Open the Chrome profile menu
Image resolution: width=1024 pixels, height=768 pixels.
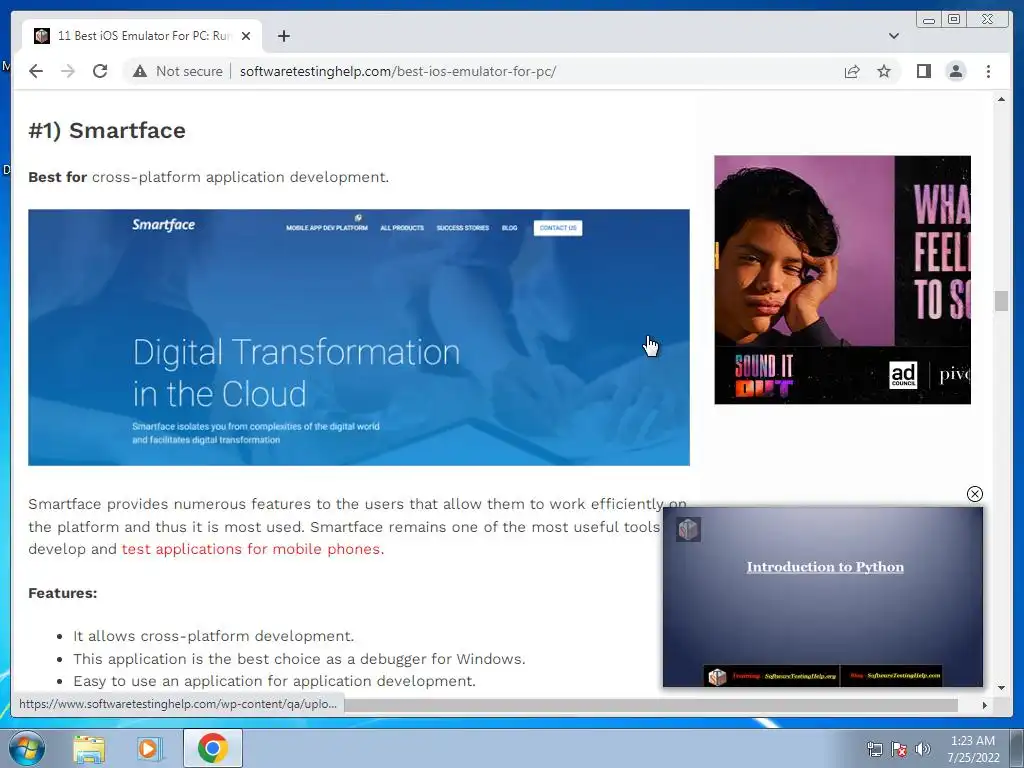[x=956, y=71]
